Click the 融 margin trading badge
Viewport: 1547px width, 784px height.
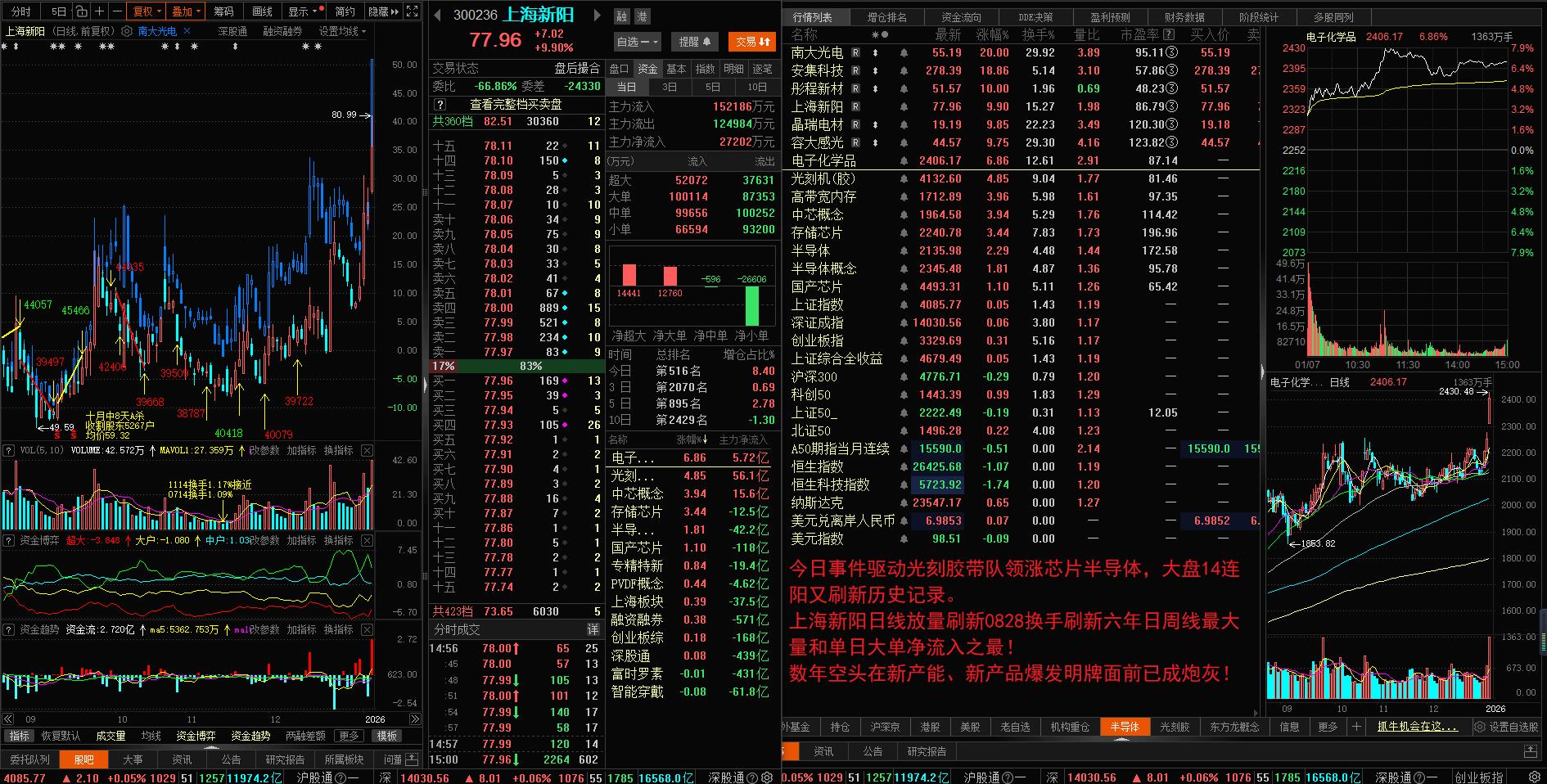[x=622, y=16]
